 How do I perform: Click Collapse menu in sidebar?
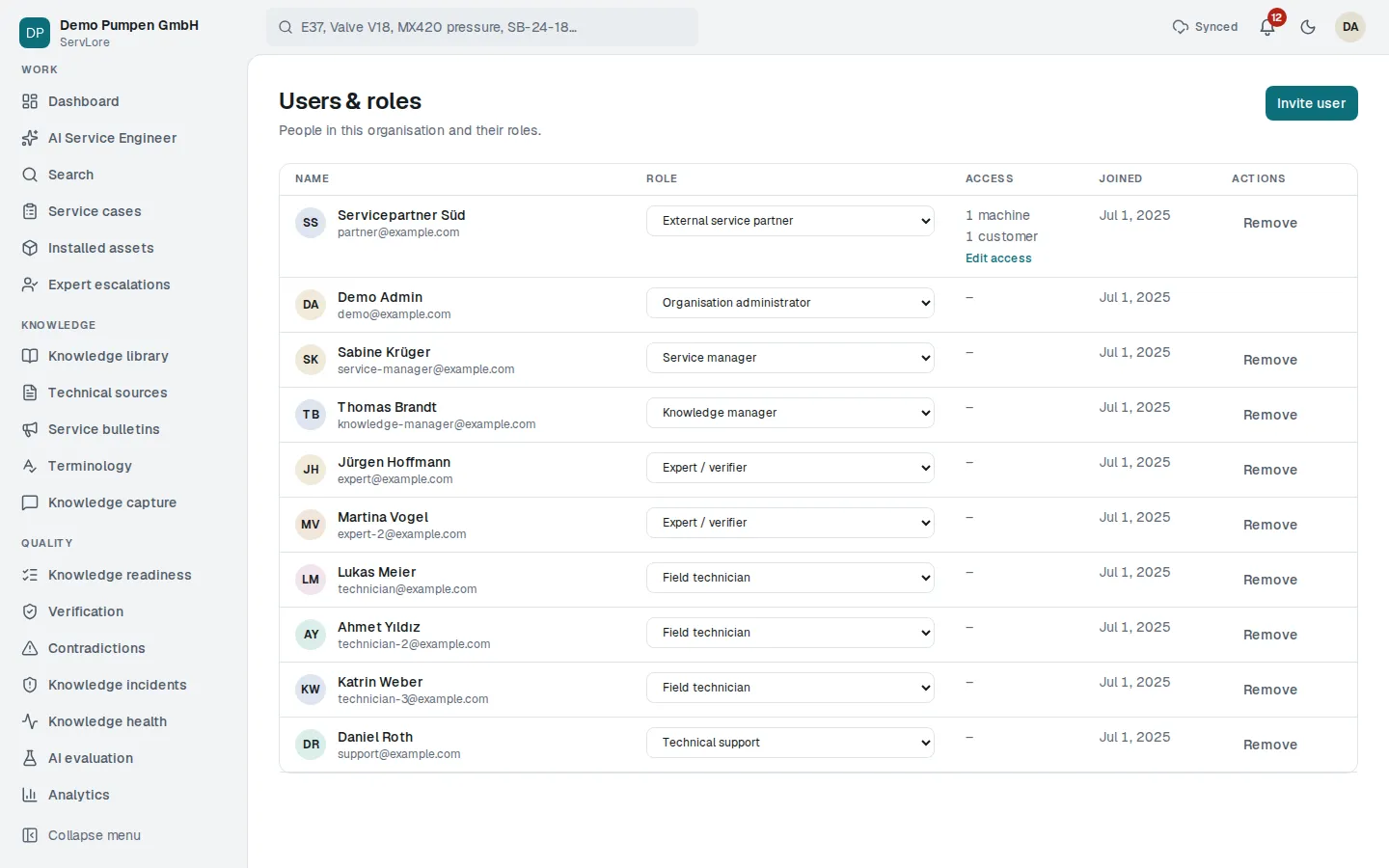pos(123,835)
